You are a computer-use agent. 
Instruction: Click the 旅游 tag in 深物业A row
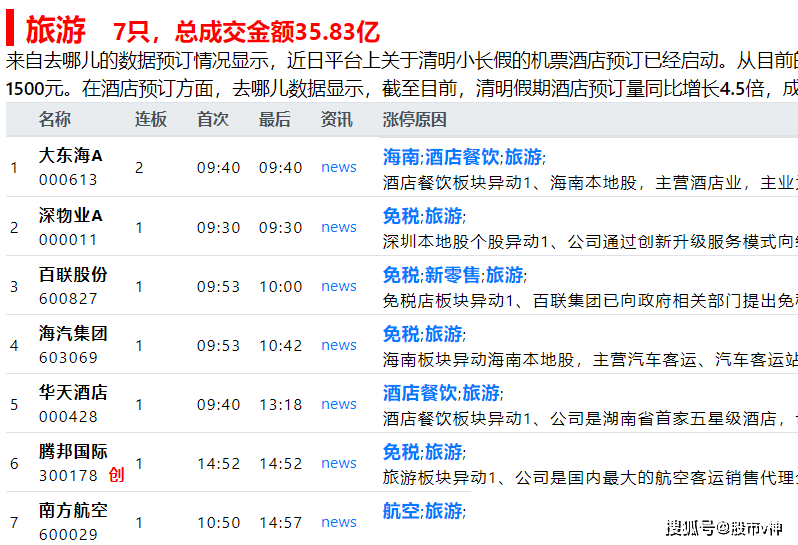443,216
